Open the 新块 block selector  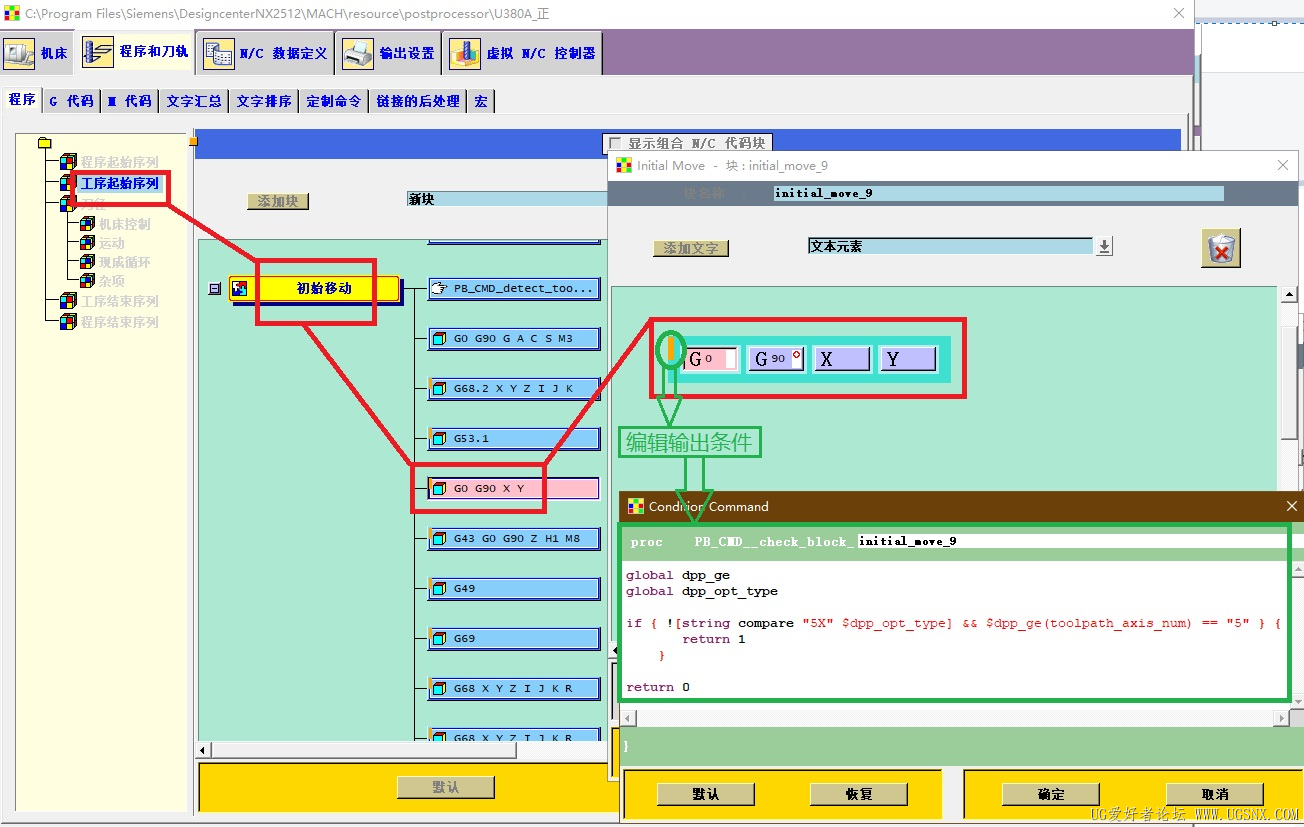[507, 199]
